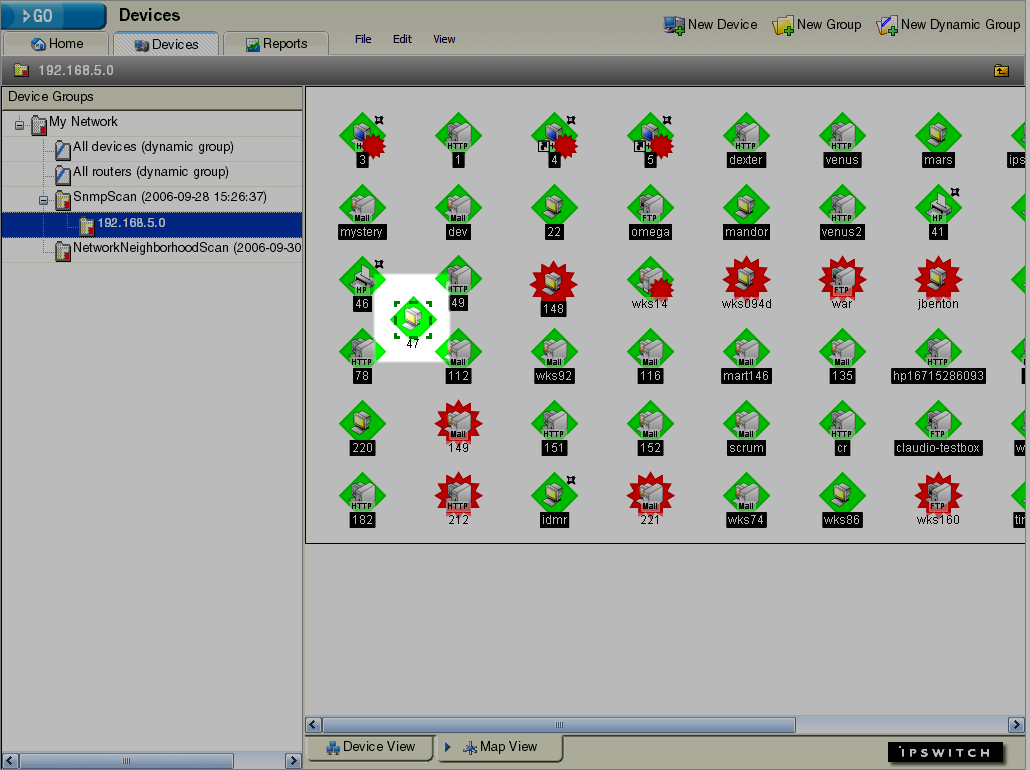Screen dimensions: 1030x770
Task: Select the down FTP device war
Action: (842, 284)
